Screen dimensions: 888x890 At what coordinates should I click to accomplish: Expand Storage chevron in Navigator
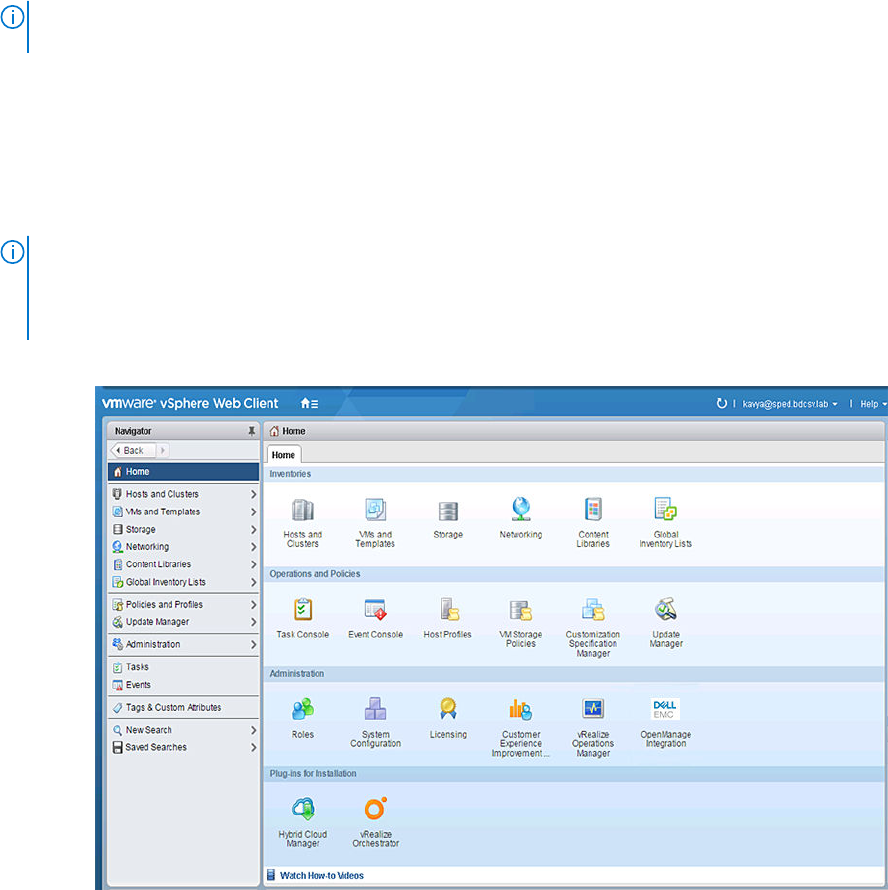point(253,530)
